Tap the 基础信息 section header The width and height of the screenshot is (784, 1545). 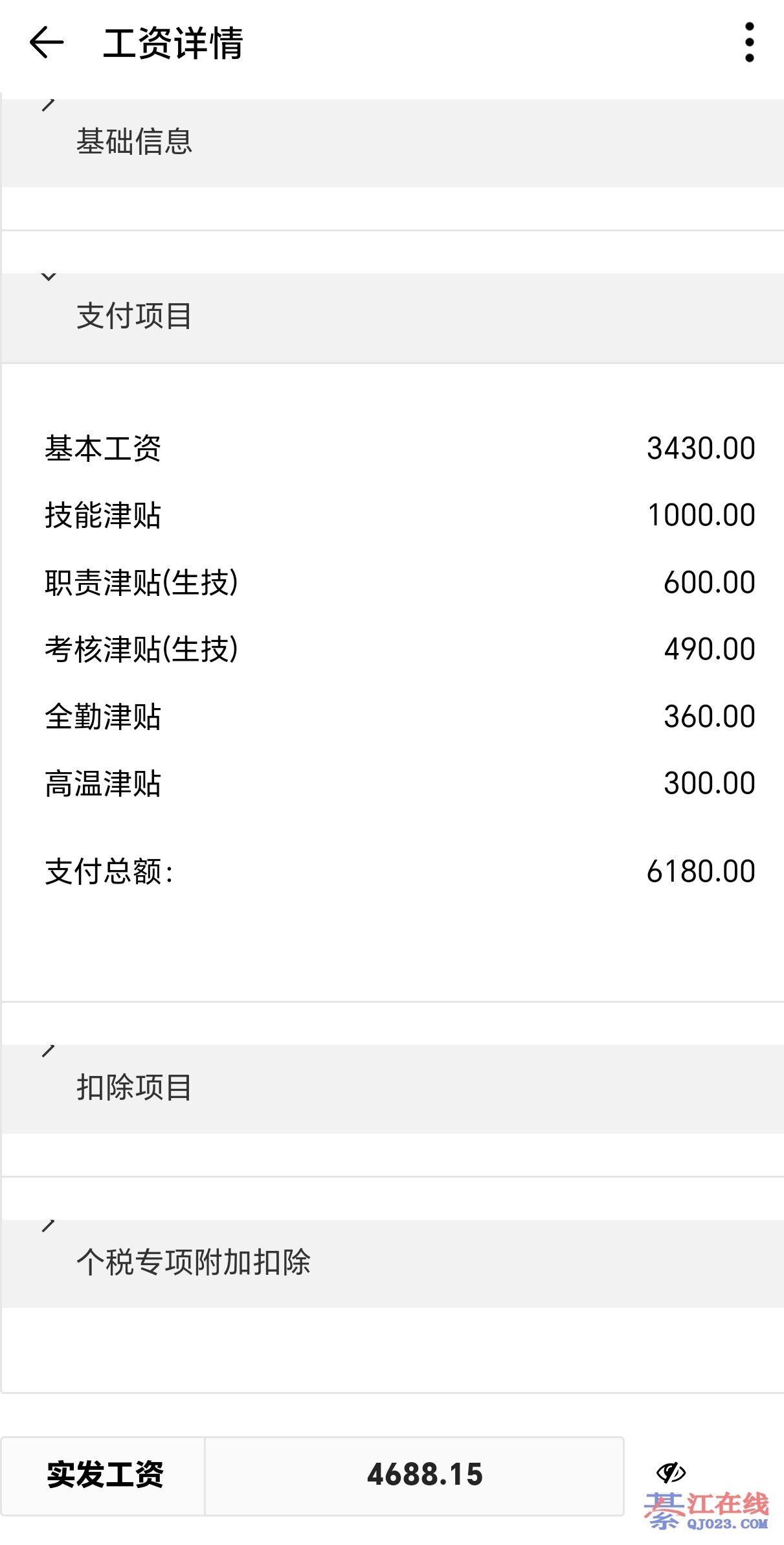134,142
